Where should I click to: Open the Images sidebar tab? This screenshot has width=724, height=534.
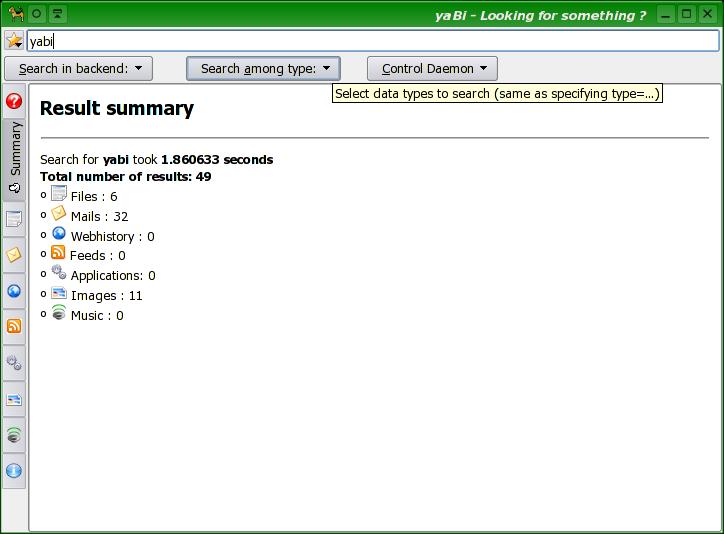14,399
